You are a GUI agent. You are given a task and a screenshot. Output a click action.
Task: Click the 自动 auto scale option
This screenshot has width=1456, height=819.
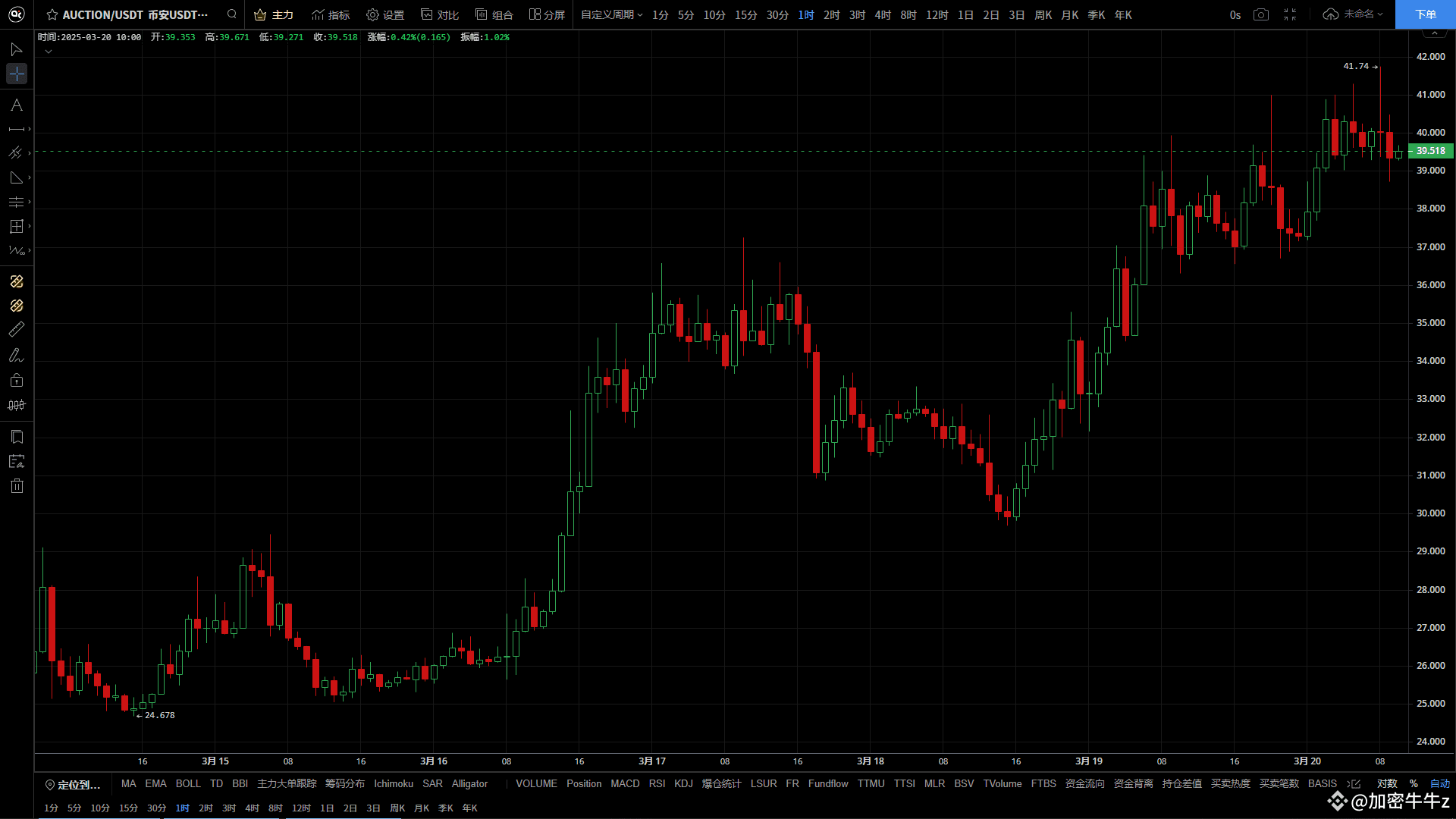pyautogui.click(x=1439, y=783)
